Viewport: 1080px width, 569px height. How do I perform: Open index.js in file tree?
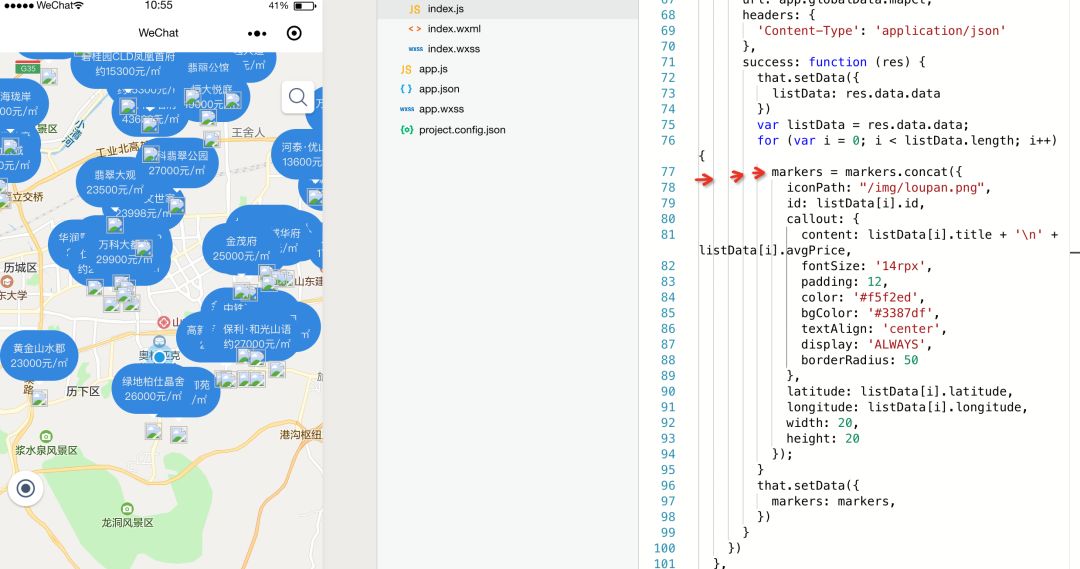(x=446, y=9)
